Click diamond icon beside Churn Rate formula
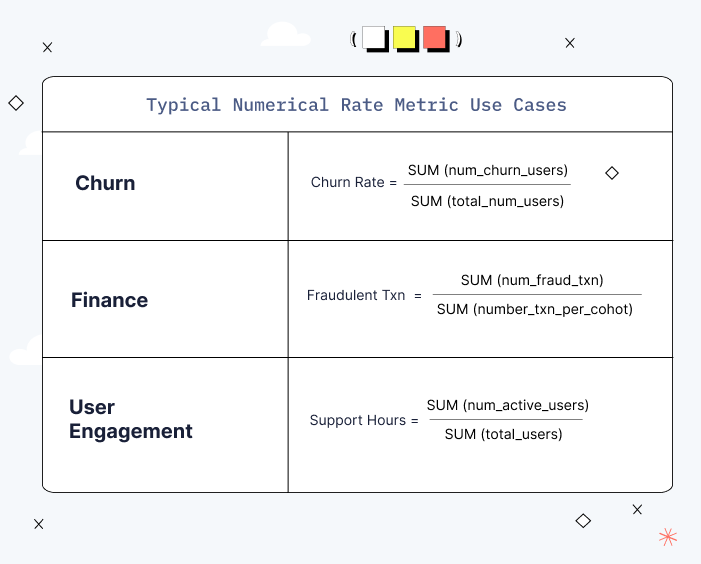The height and width of the screenshot is (564, 701). (612, 173)
